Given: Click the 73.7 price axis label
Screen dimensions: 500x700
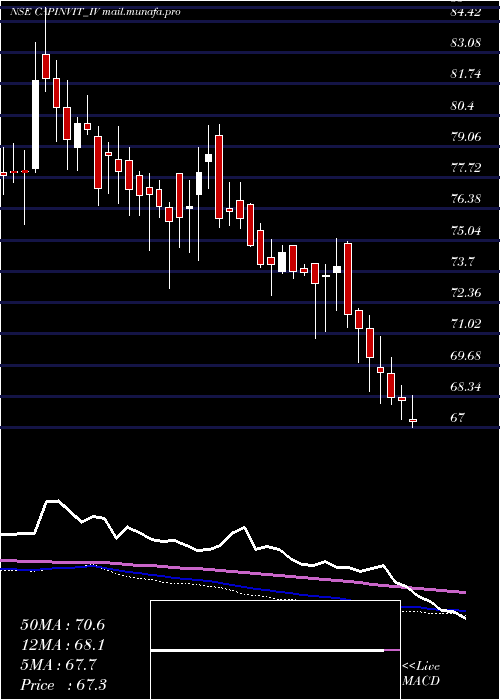Looking at the screenshot, I should click(x=463, y=262).
